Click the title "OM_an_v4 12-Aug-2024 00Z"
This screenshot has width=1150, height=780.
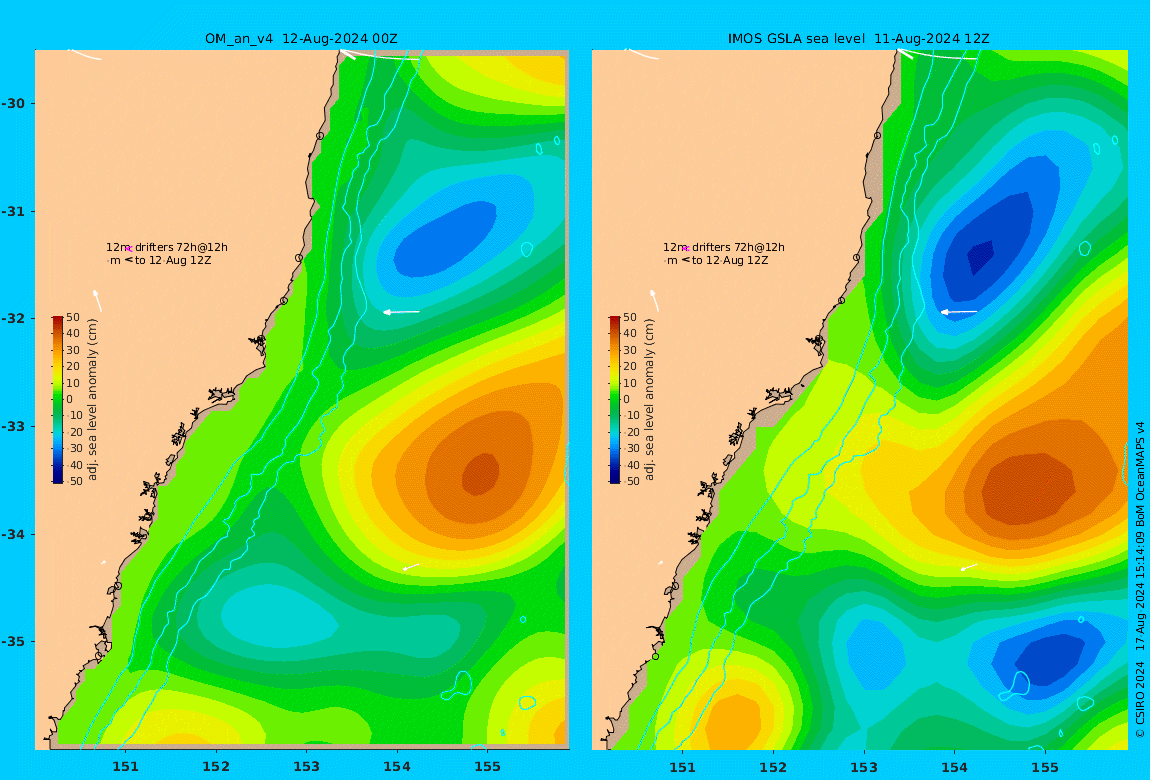tap(301, 39)
